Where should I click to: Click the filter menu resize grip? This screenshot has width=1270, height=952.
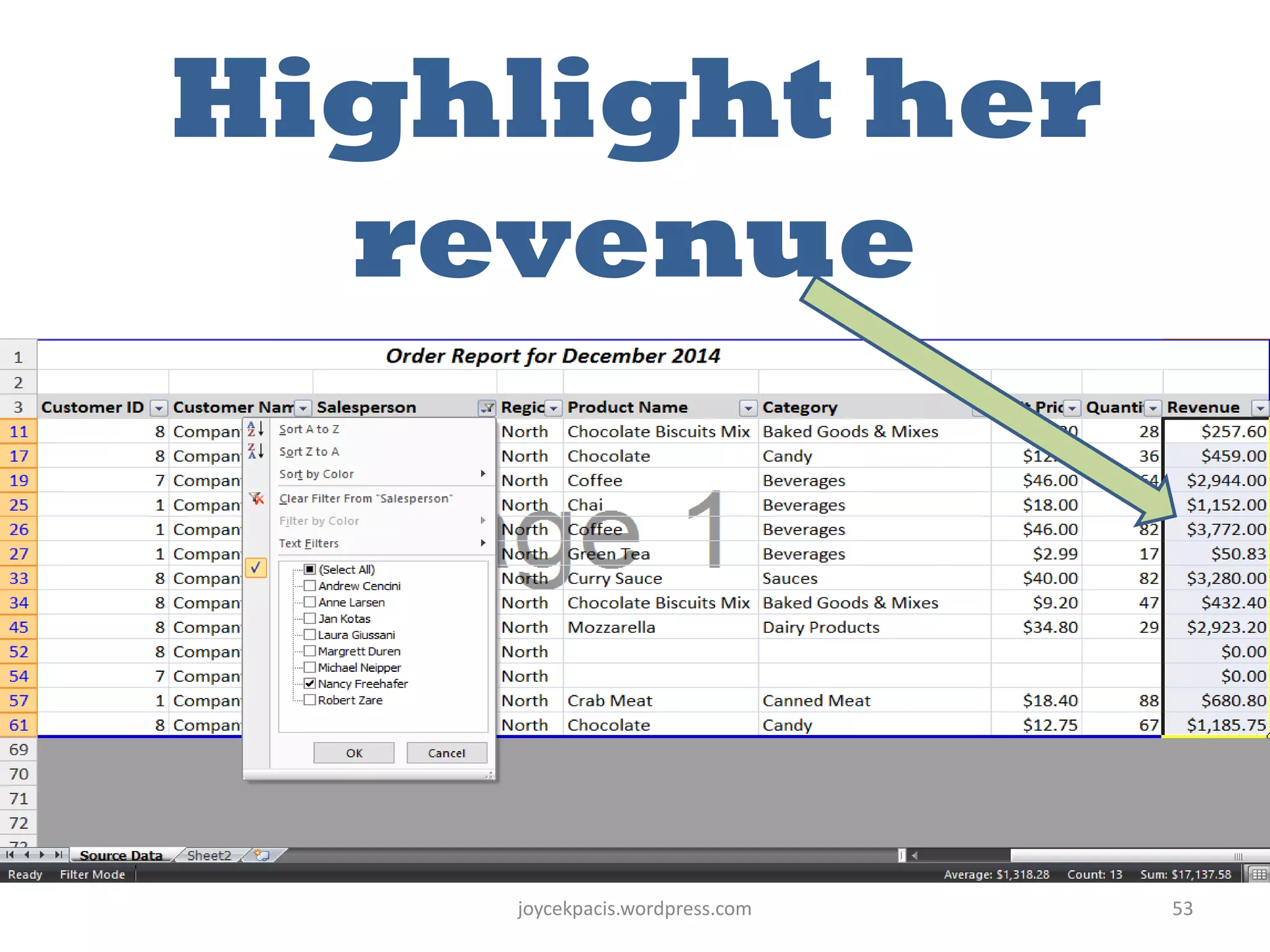pyautogui.click(x=489, y=775)
